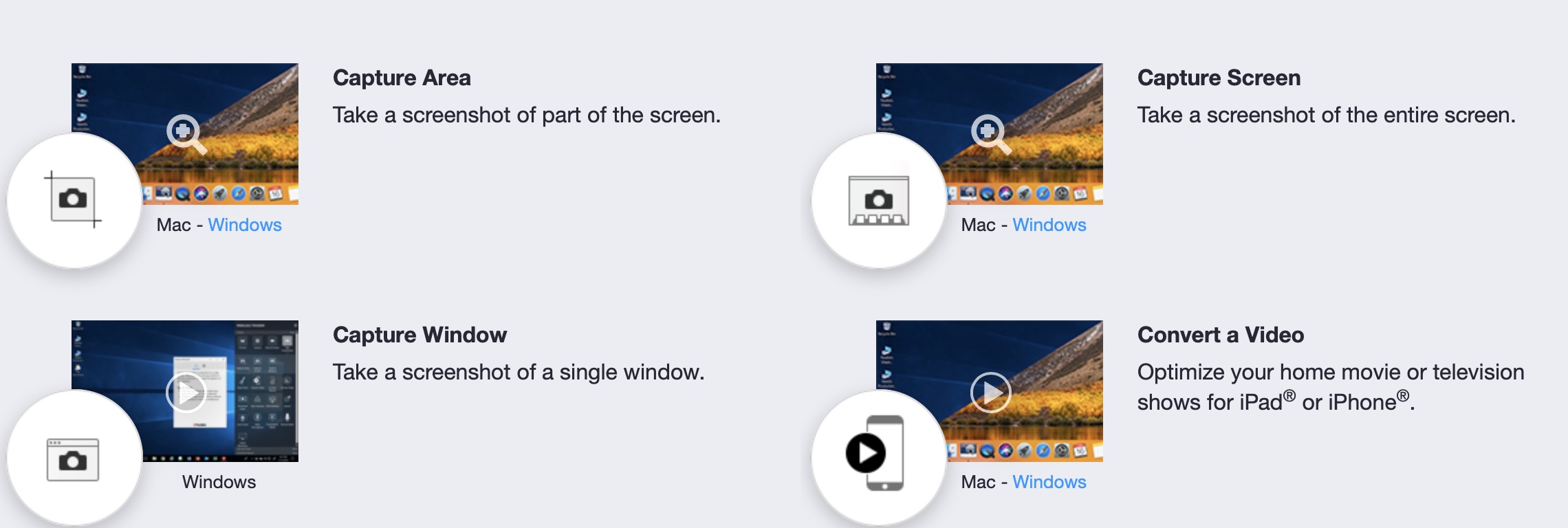Zoom the Capture Screen thumbnail magnifier
The image size is (1568, 528).
pos(991,133)
